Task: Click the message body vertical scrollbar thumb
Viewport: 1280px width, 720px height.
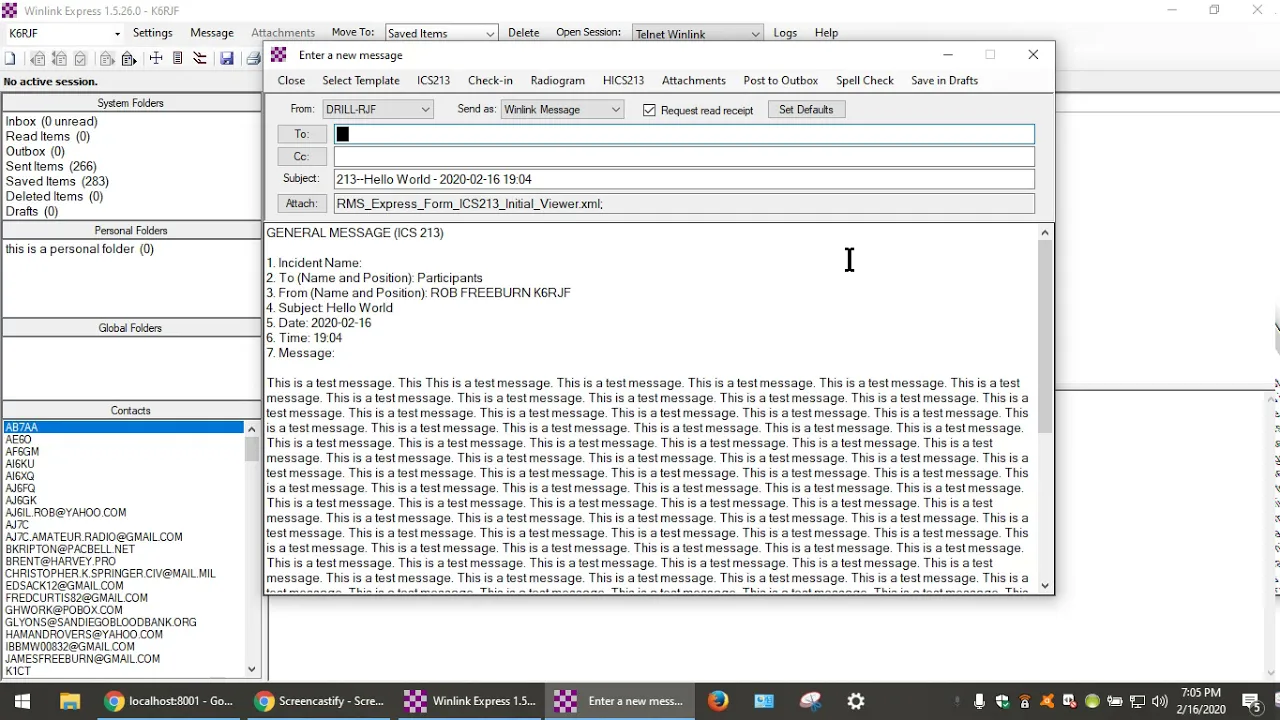Action: tap(1045, 337)
